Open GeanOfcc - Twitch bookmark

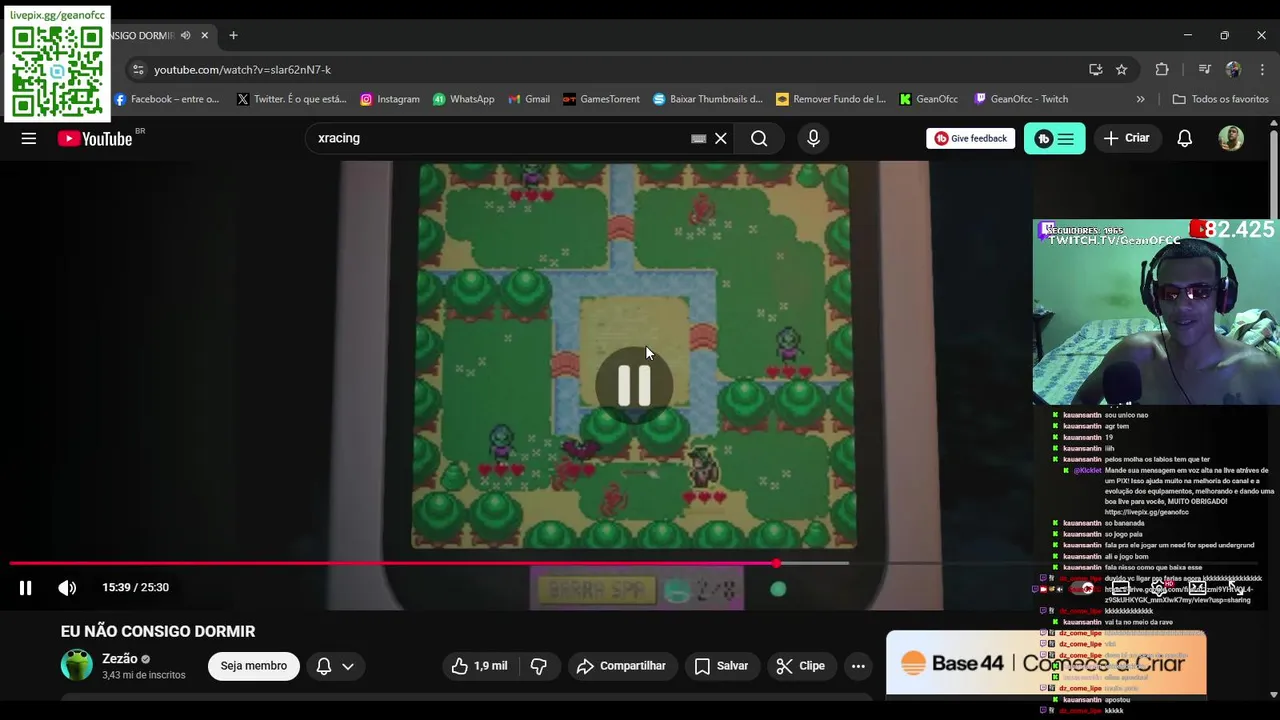(x=1021, y=99)
